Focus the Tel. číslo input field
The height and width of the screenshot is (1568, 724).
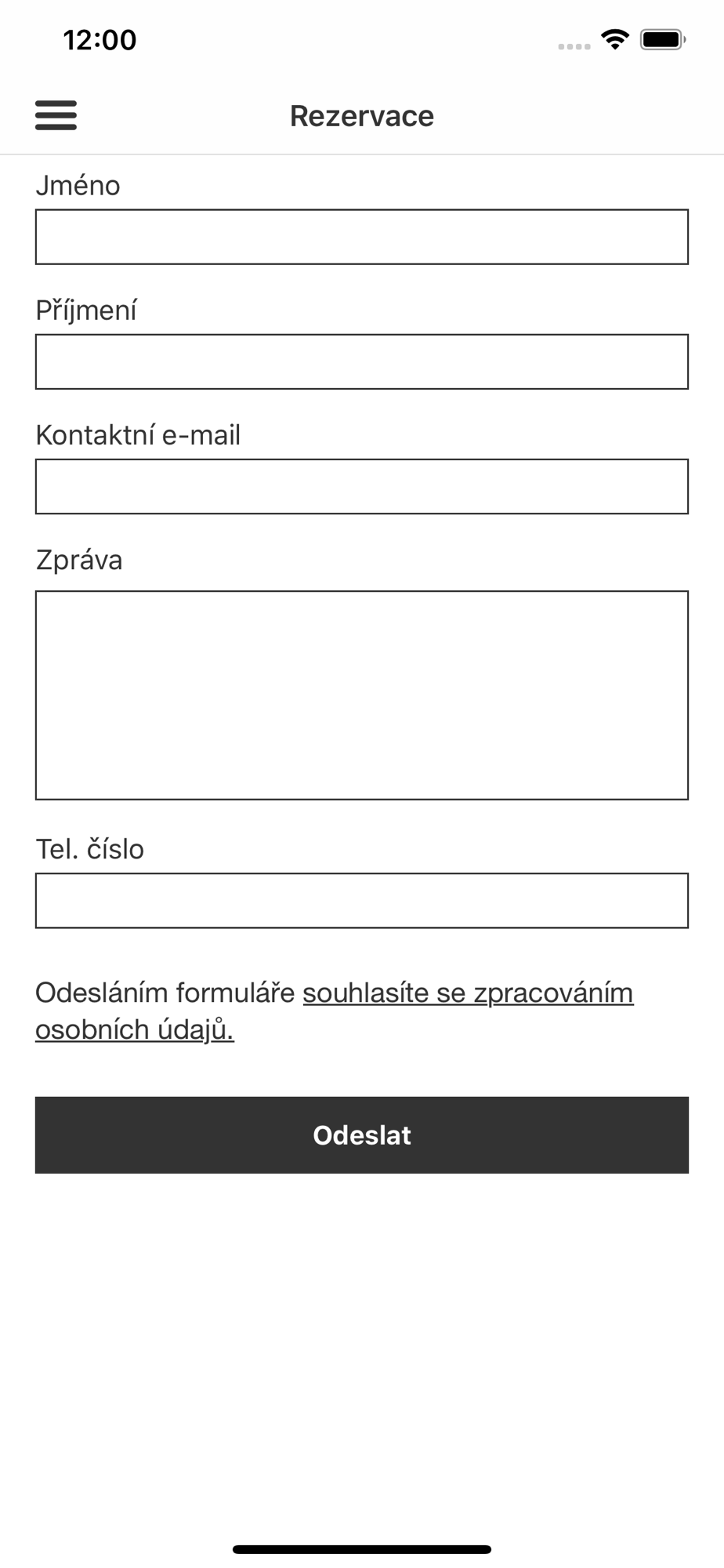coord(362,900)
